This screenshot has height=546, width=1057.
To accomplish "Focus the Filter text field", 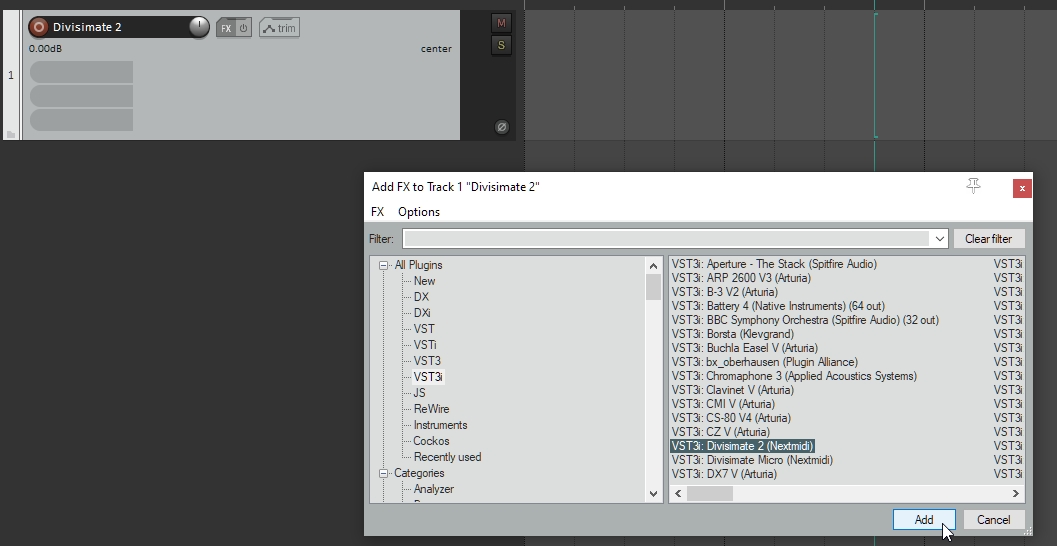I will click(666, 239).
